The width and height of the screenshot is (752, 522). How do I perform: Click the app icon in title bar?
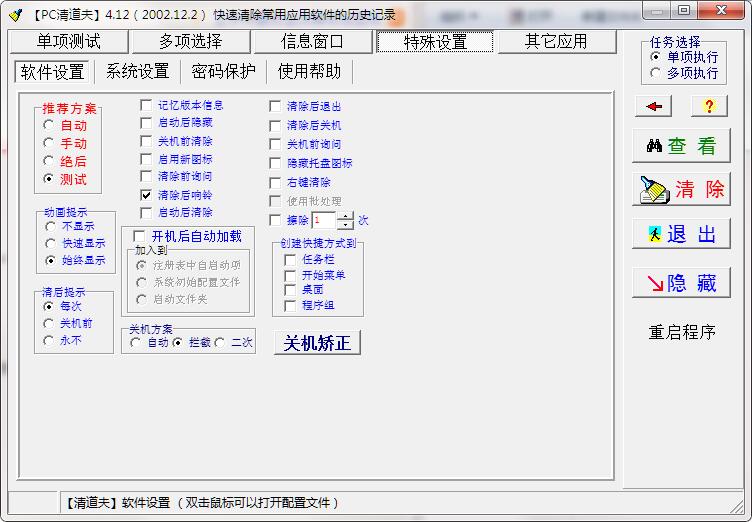click(14, 13)
